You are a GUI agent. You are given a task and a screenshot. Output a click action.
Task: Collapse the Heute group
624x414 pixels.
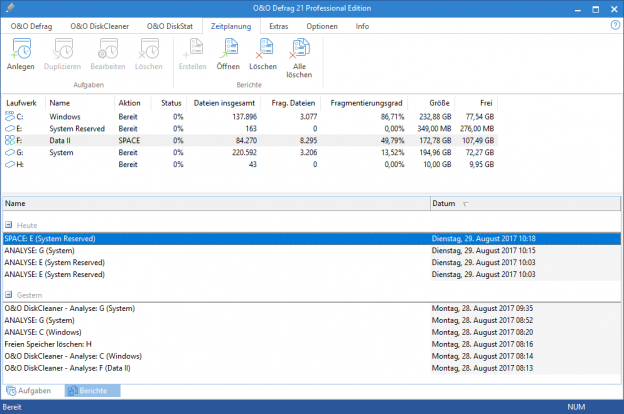click(x=9, y=226)
